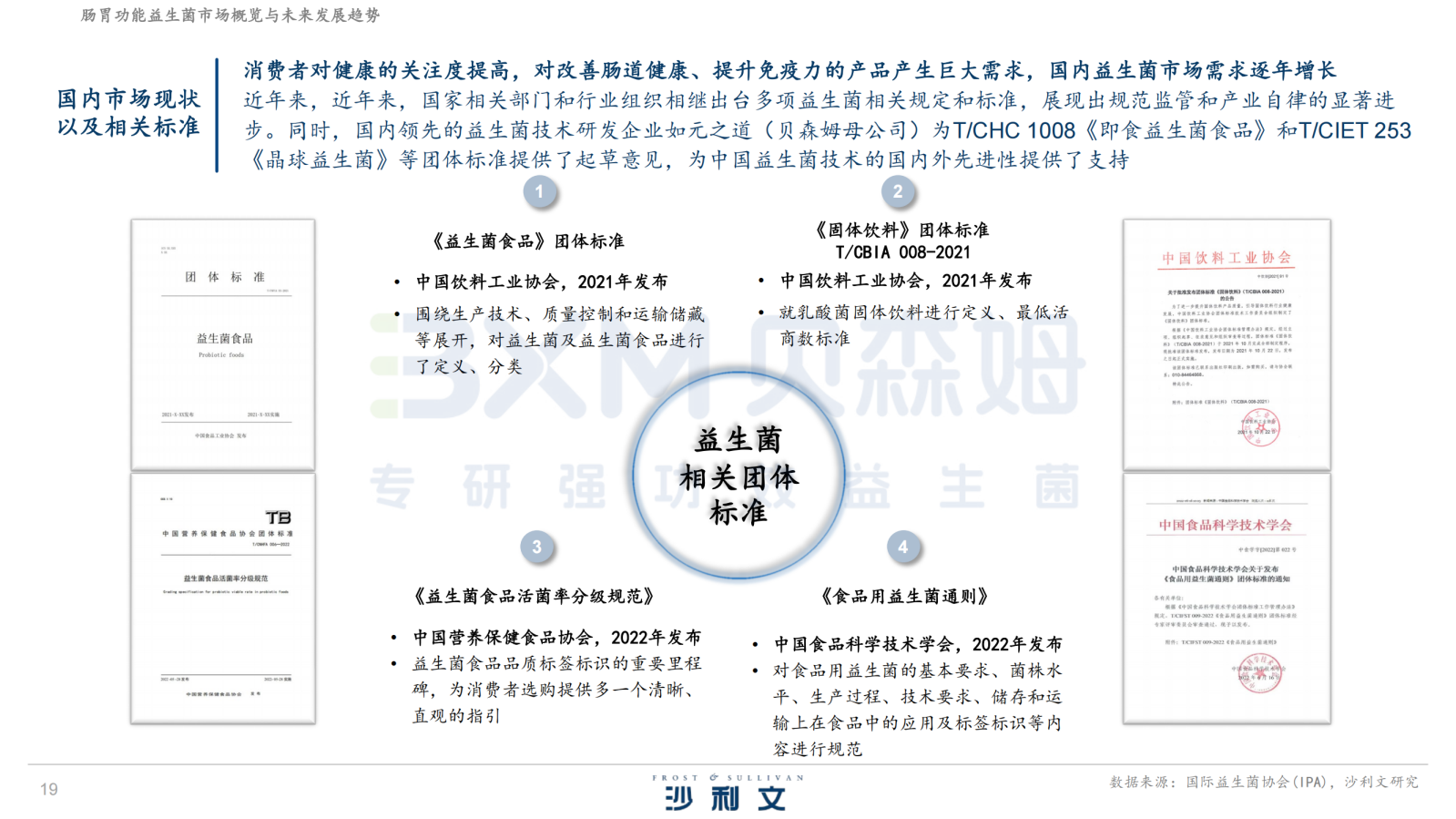Open the 中国饮料工业协会 notice thumbnail

(x=1227, y=344)
